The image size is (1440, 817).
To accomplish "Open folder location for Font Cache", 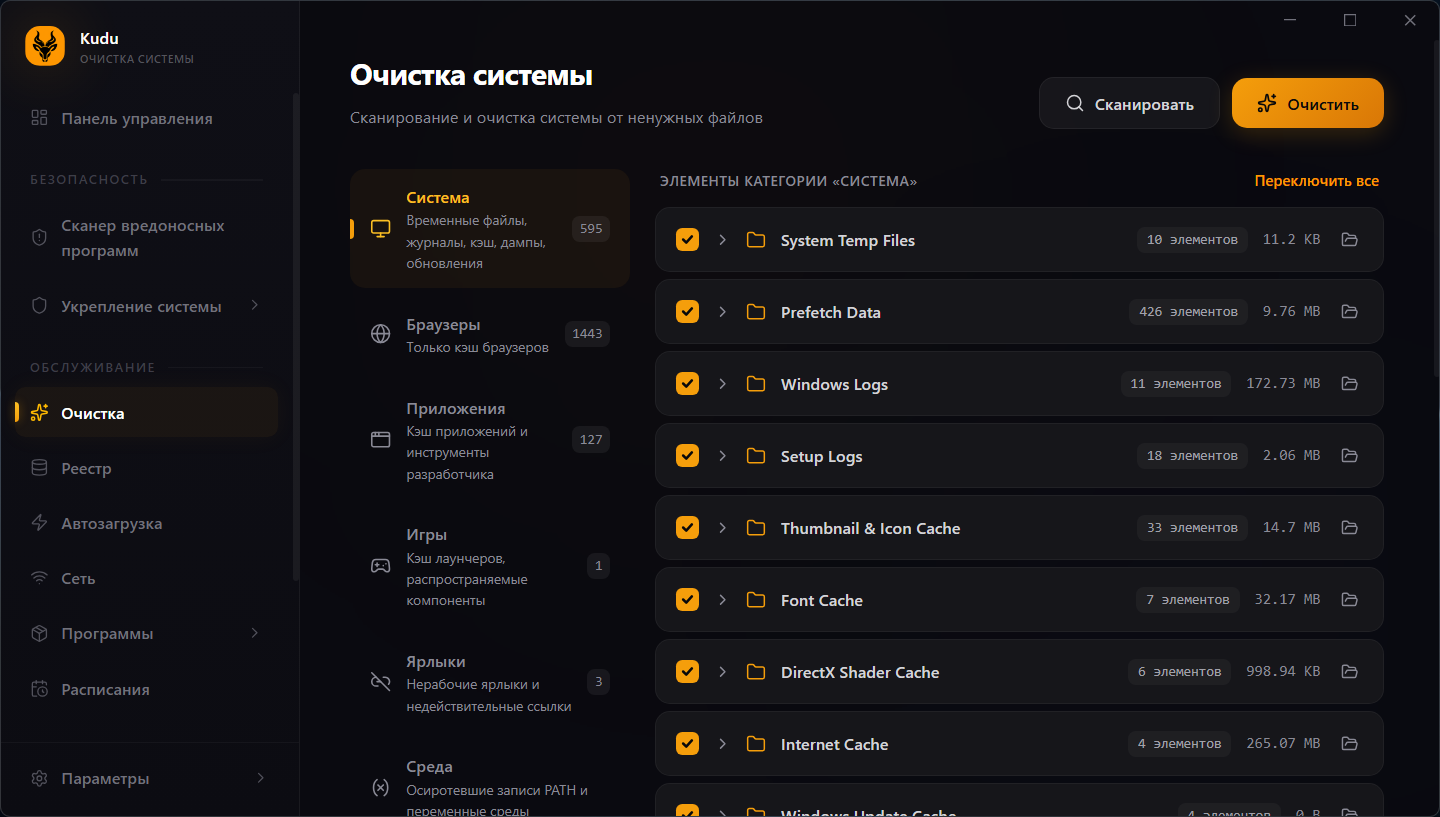I will click(x=1349, y=600).
